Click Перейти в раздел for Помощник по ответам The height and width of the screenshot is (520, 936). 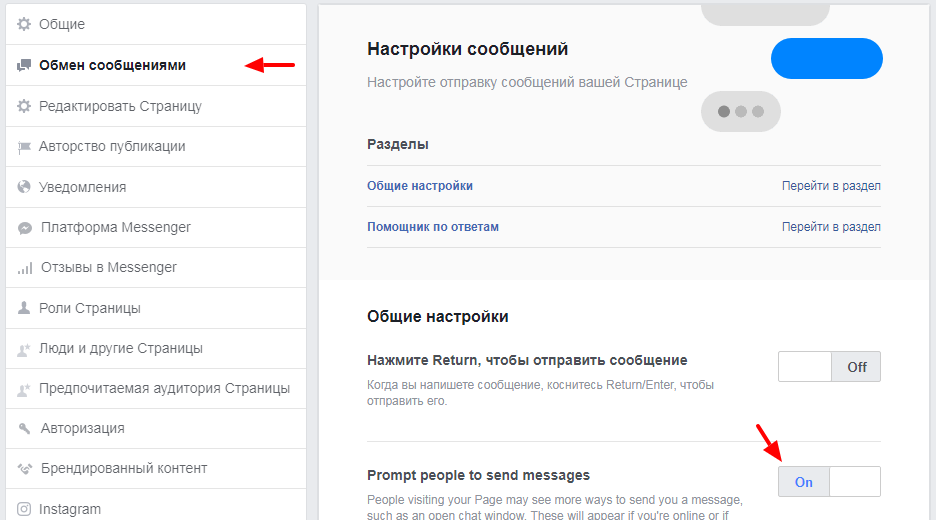coord(831,227)
